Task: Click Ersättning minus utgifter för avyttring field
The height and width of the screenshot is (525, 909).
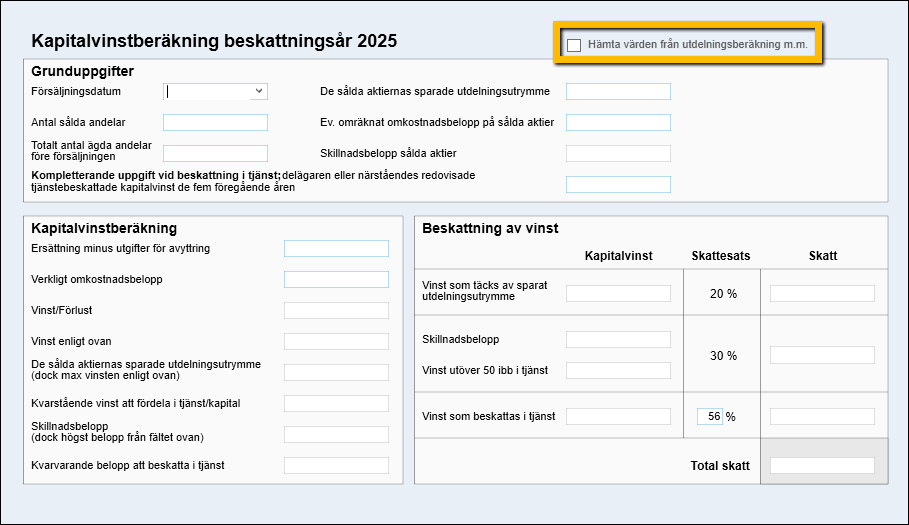Action: click(x=336, y=249)
